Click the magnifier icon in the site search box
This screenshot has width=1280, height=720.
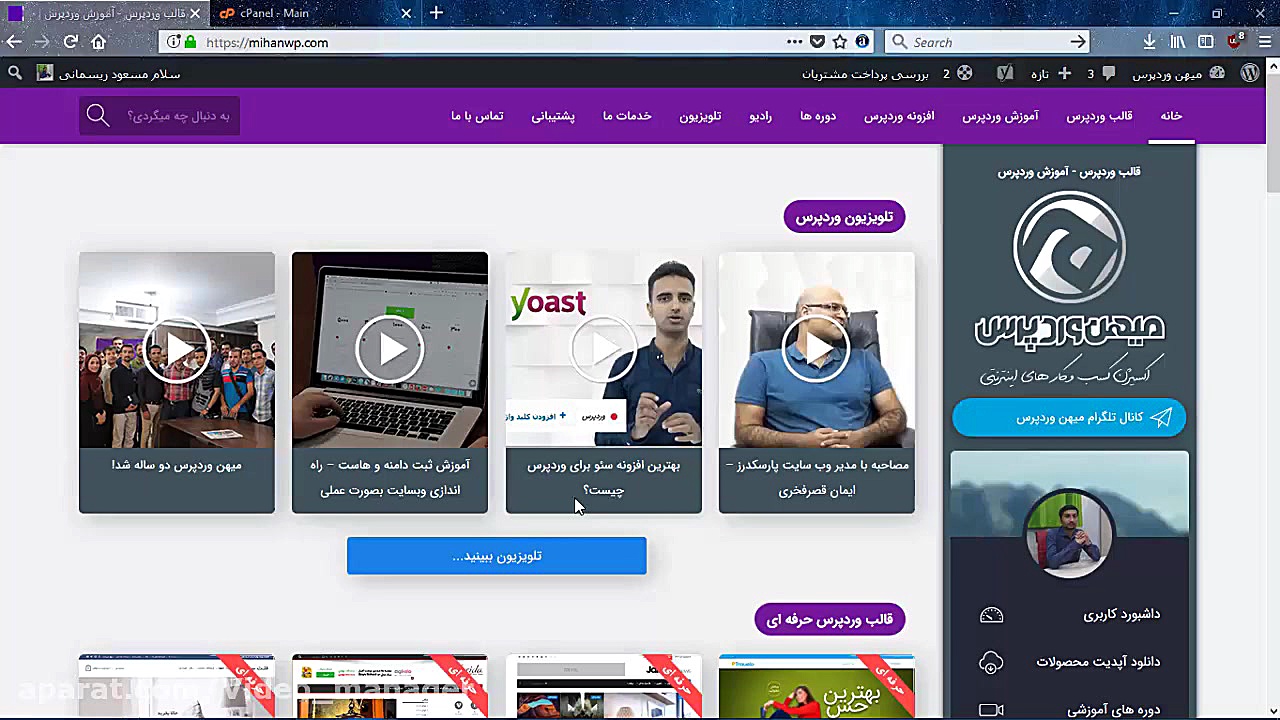click(x=97, y=116)
